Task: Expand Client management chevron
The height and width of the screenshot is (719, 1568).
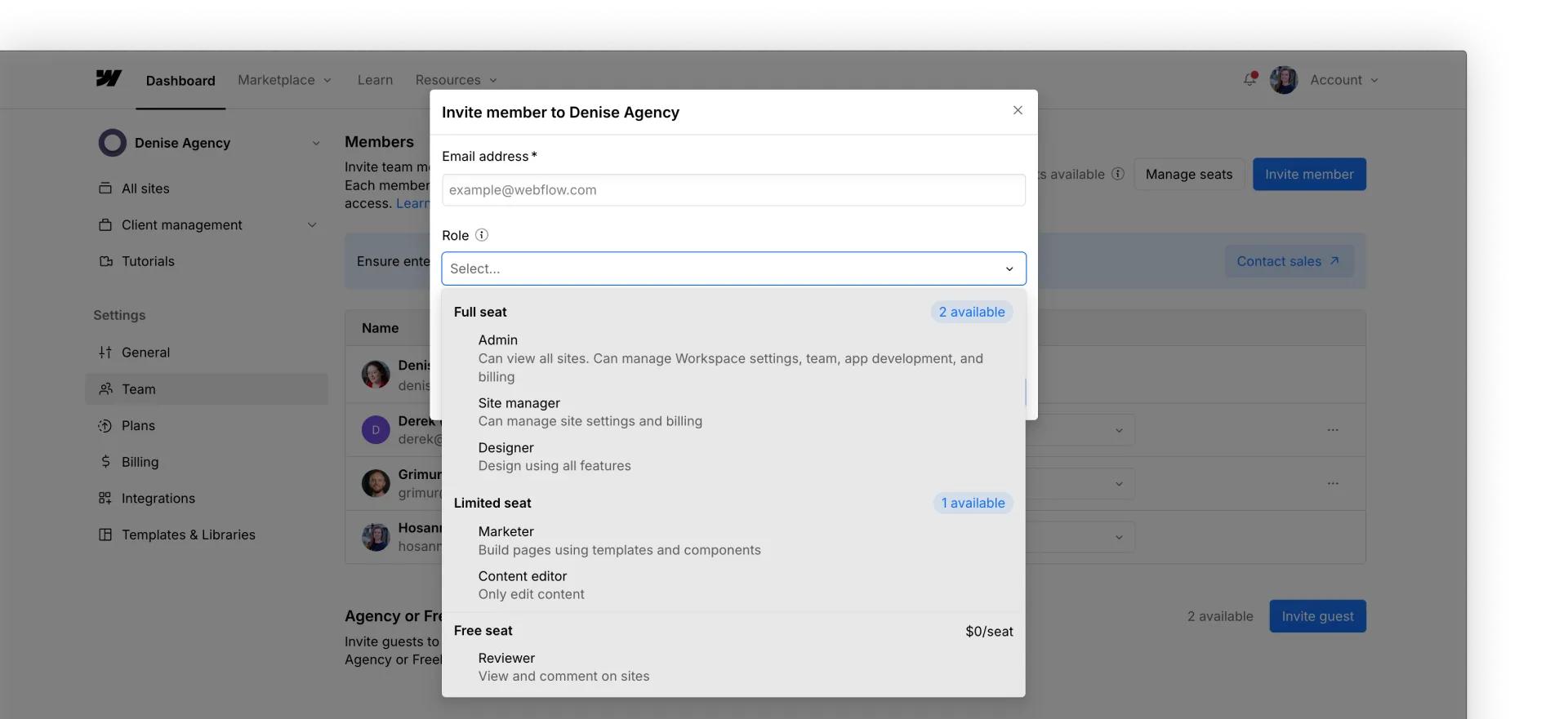Action: click(x=312, y=225)
